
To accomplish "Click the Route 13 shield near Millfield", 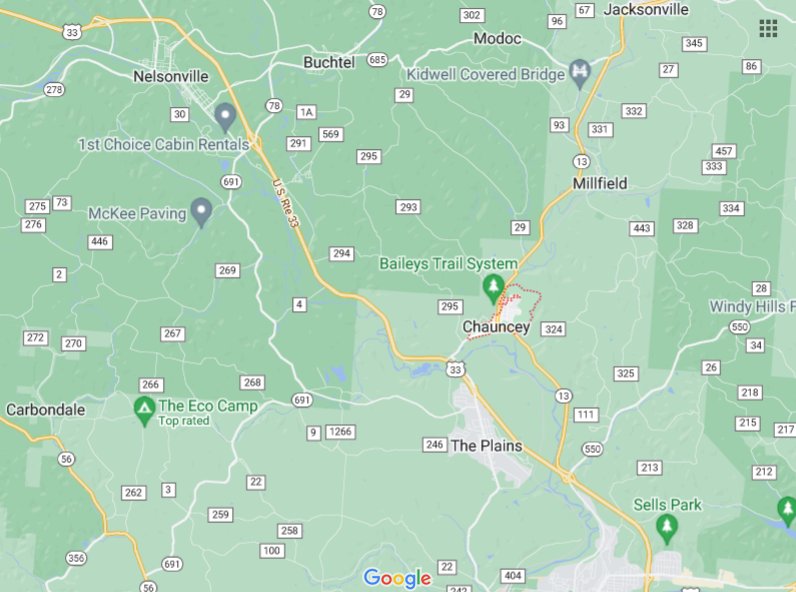I will (581, 162).
